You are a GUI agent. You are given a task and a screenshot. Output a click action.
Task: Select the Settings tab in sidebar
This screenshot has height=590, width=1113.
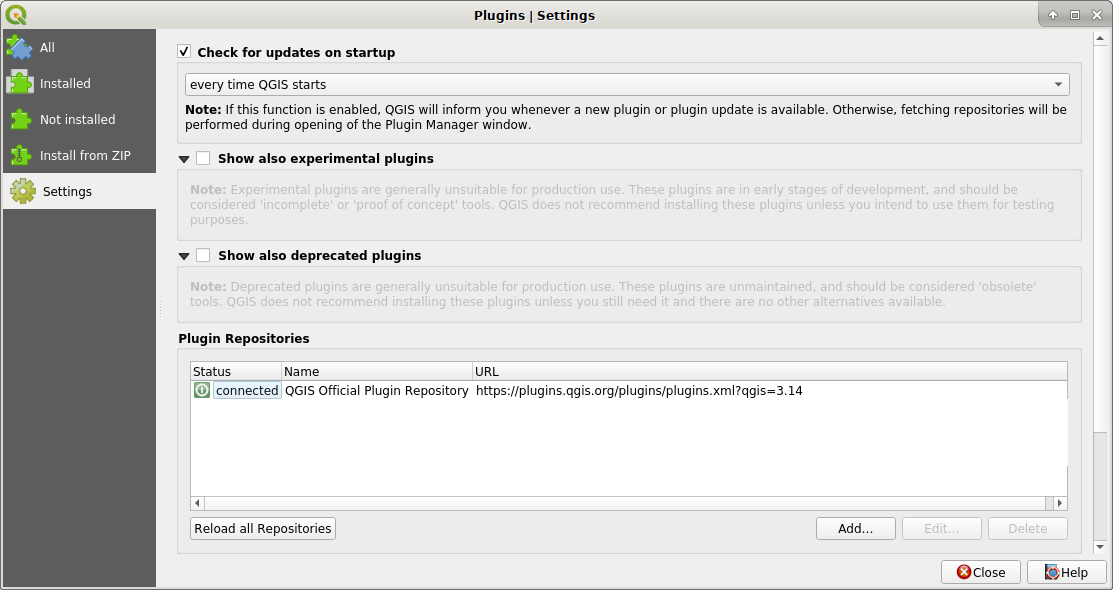click(x=79, y=192)
